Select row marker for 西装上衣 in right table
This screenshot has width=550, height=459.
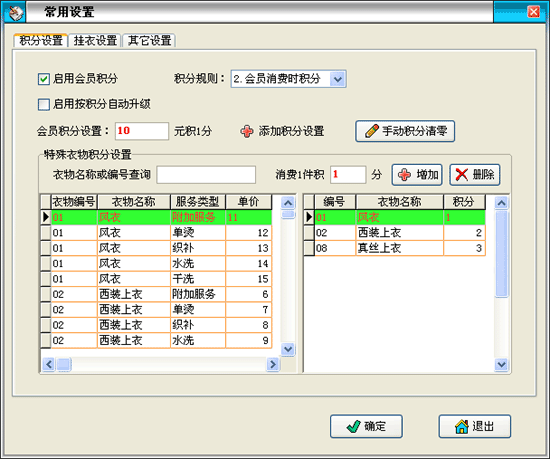click(309, 233)
